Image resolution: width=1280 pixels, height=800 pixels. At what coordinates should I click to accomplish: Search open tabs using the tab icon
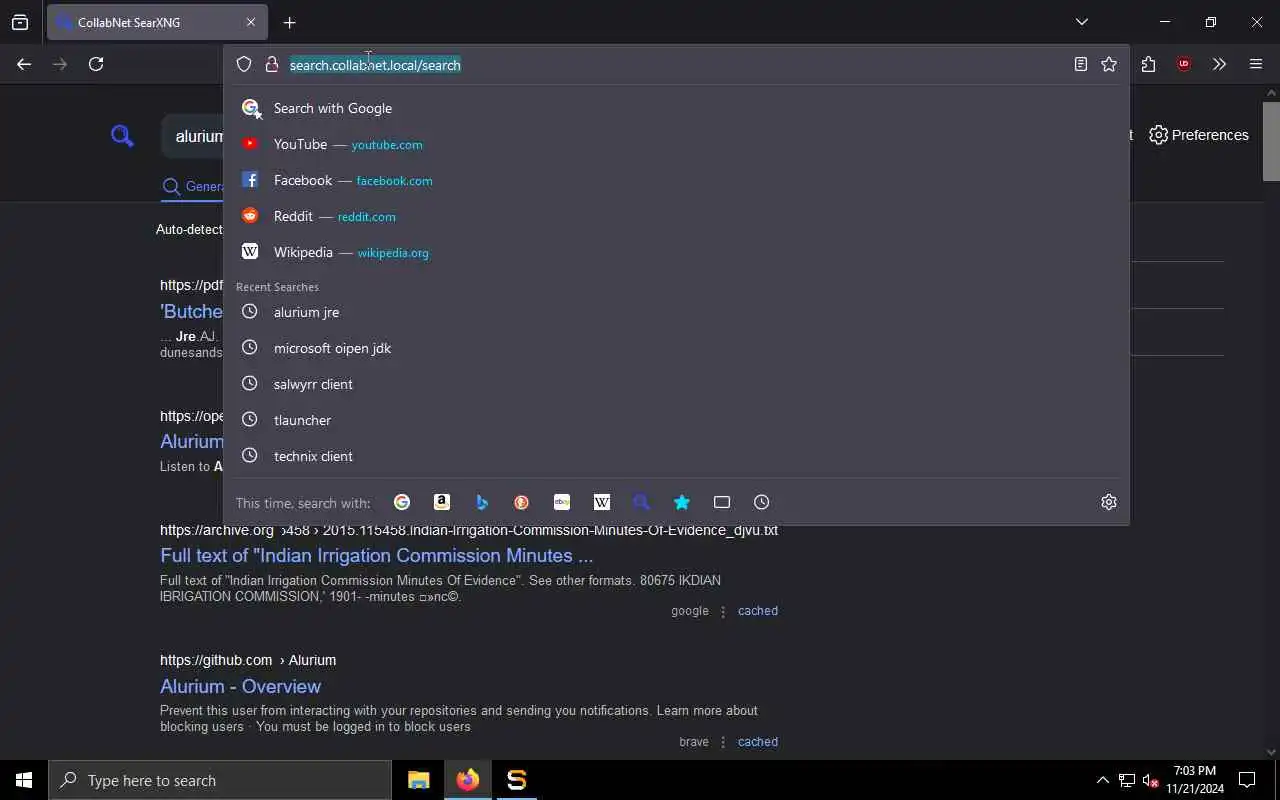(x=722, y=502)
